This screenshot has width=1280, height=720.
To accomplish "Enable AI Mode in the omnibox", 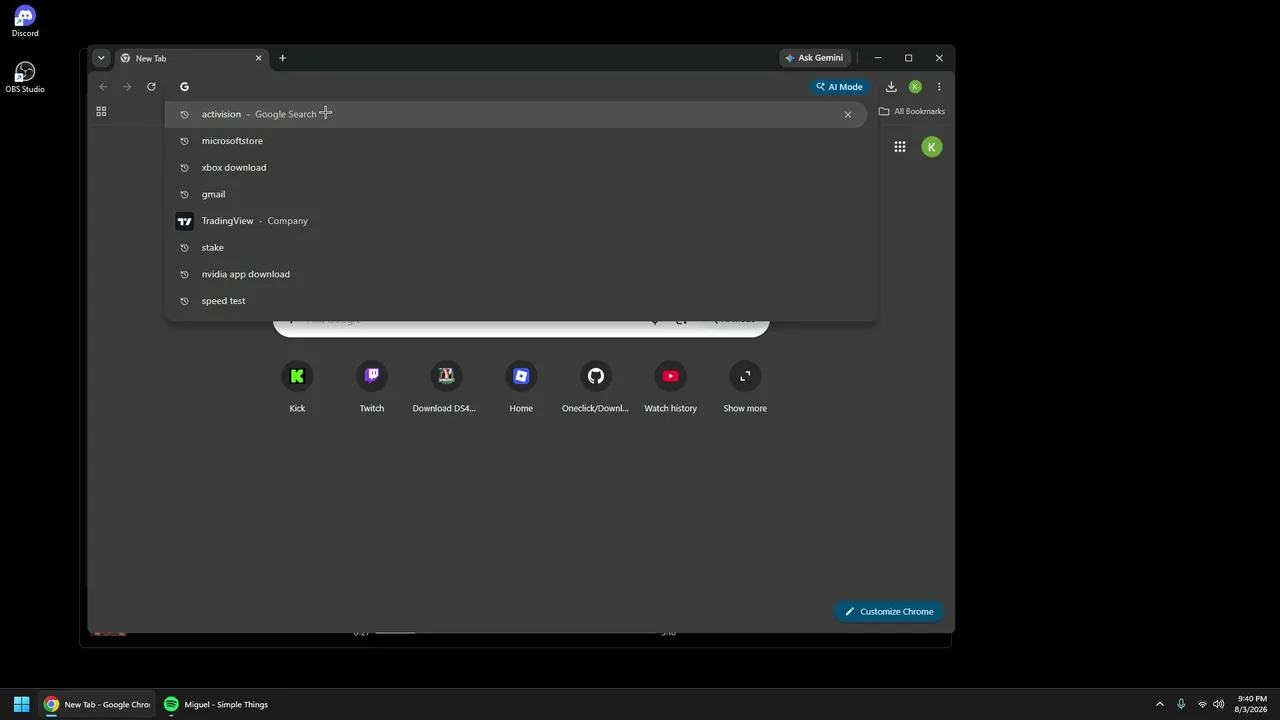I will click(839, 87).
